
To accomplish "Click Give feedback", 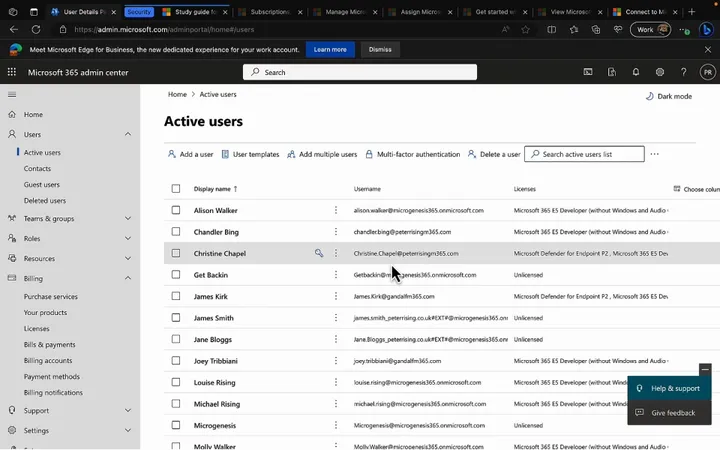I will pos(669,413).
